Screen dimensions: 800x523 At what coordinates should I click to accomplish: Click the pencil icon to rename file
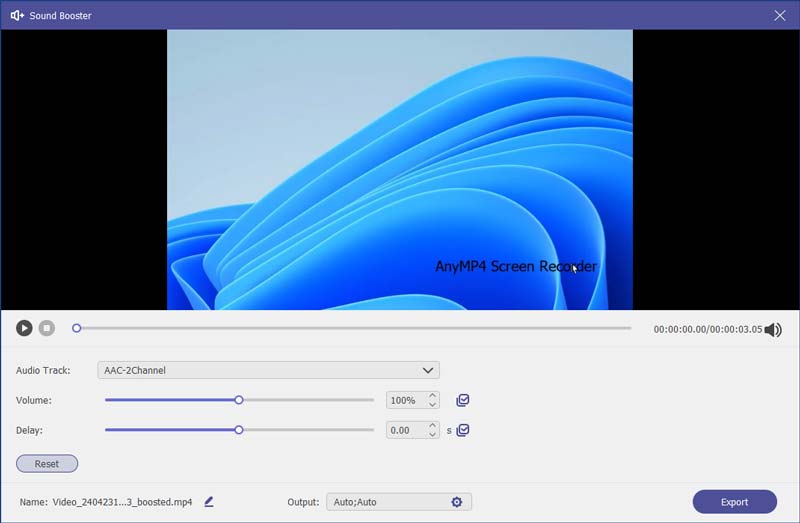pos(209,502)
